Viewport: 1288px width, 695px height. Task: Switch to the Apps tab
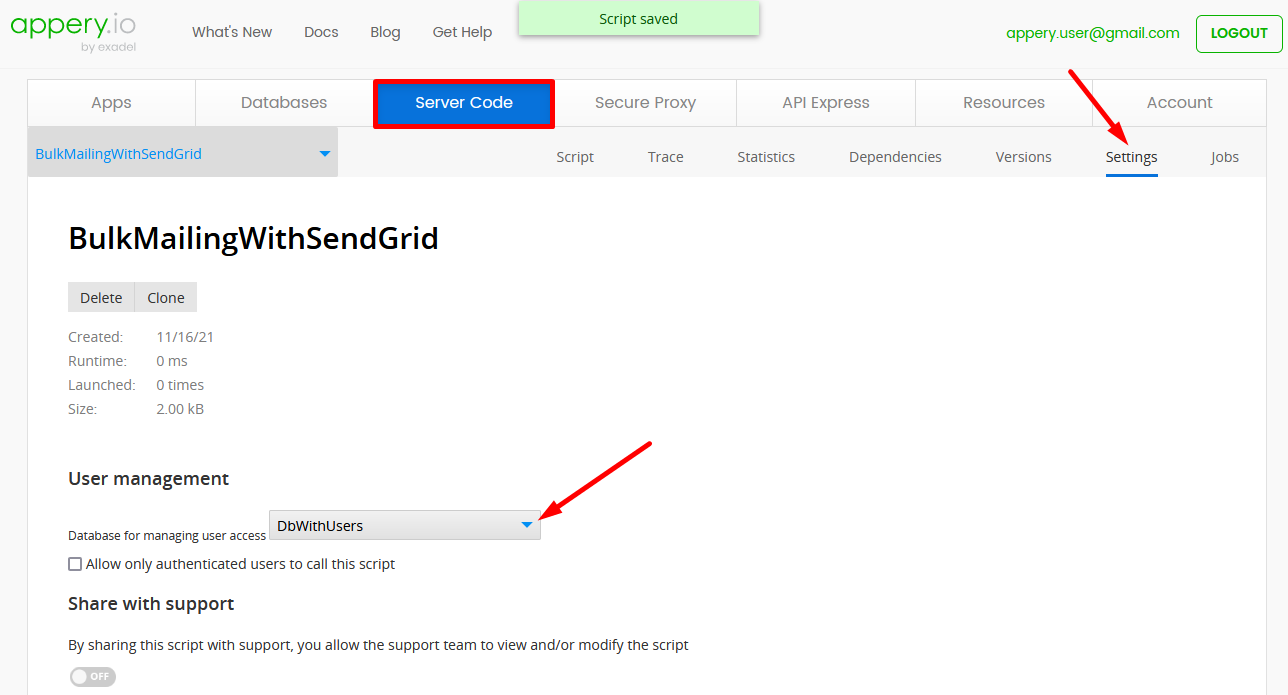111,103
